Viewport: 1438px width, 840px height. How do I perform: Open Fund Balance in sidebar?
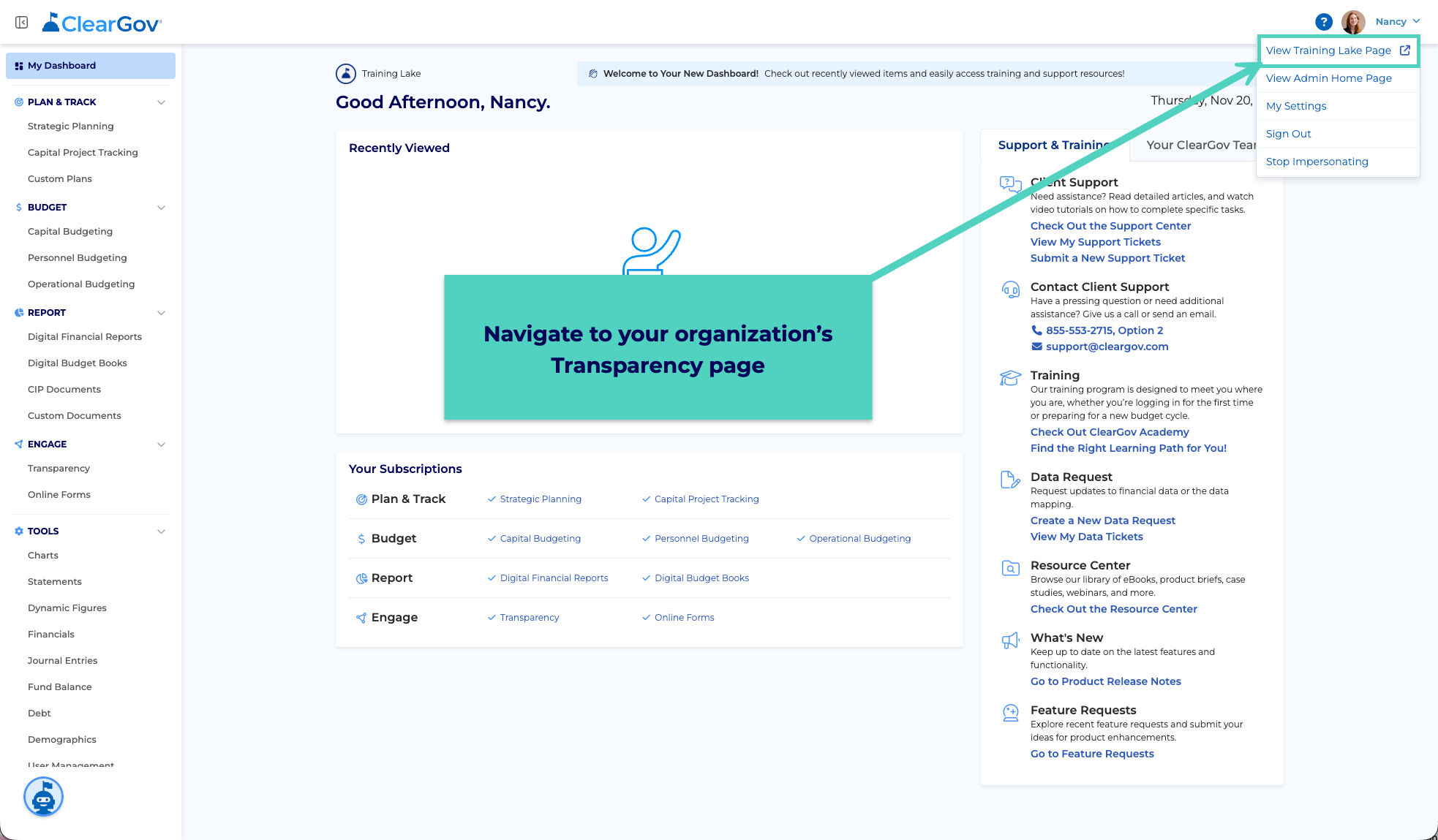tap(60, 687)
